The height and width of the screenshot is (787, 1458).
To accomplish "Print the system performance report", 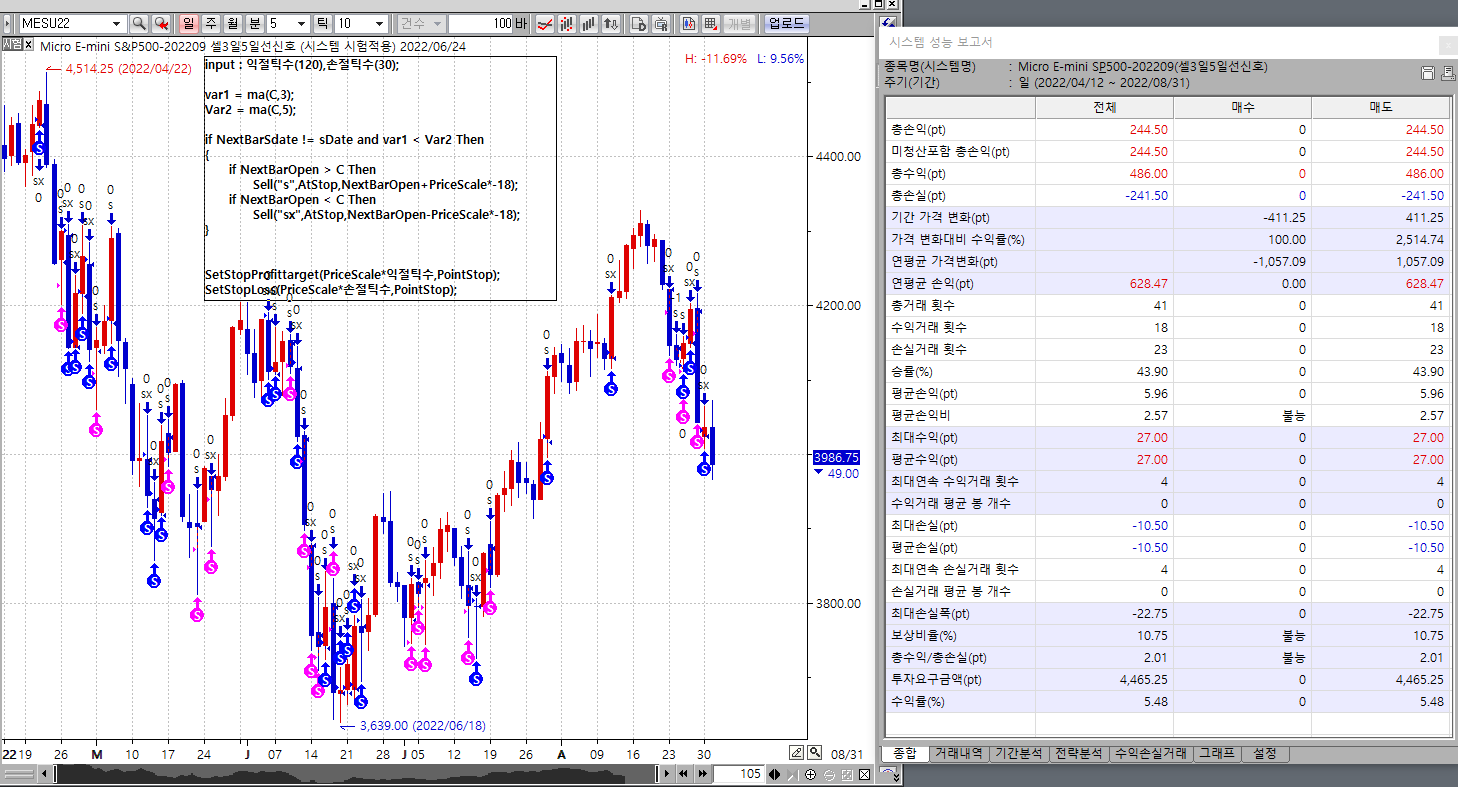I will 1443,73.
